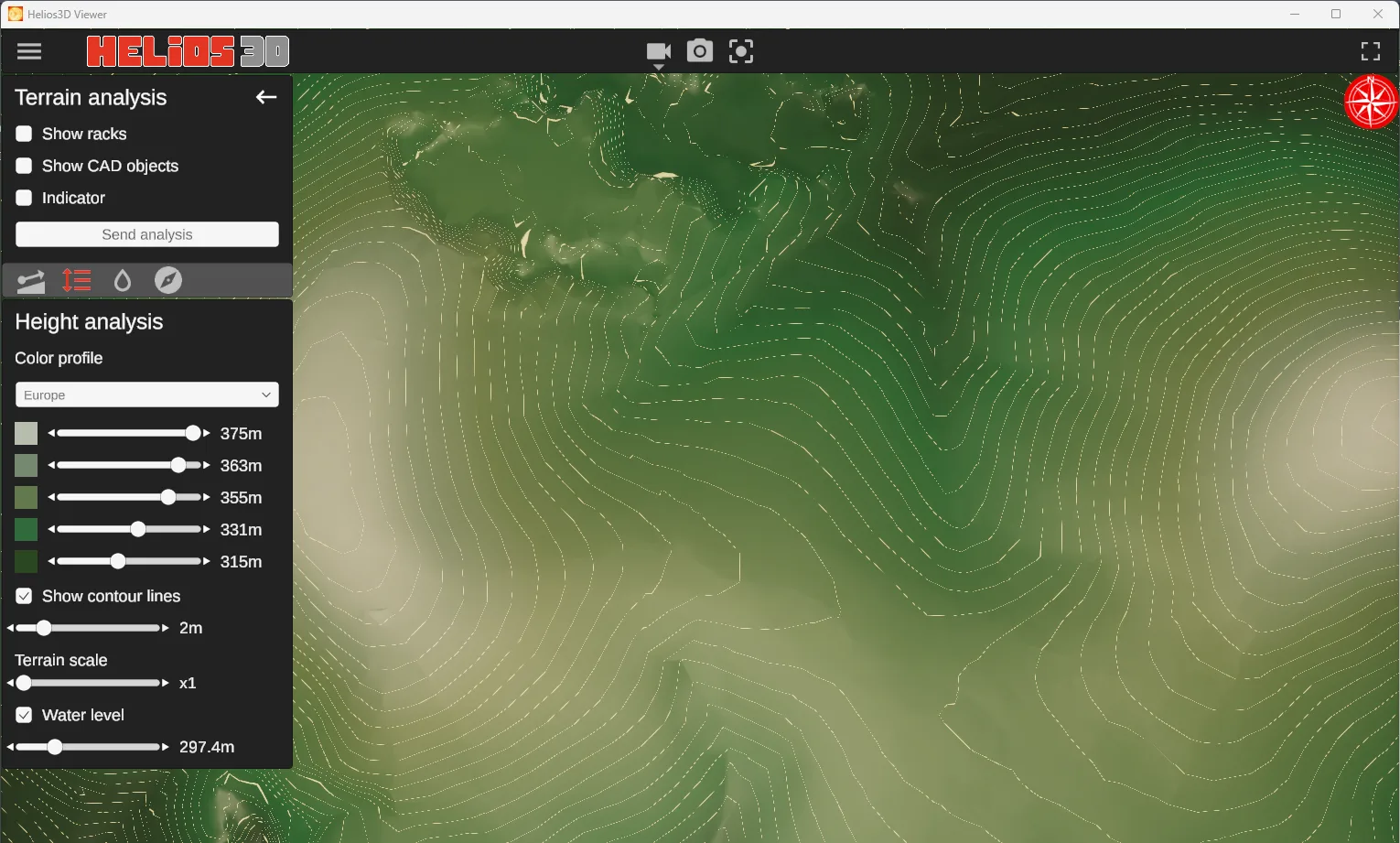Open the Europe color profile dropdown
This screenshot has width=1400, height=843.
pos(146,394)
